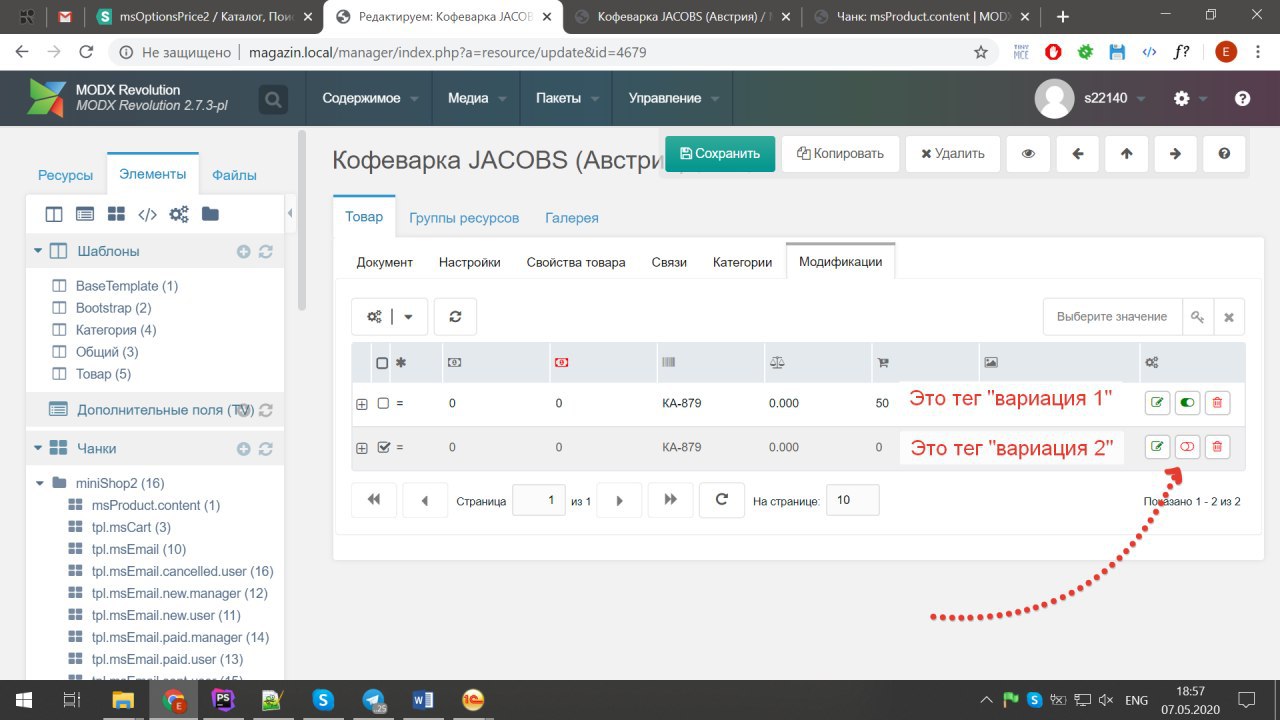This screenshot has width=1280, height=720.
Task: Open the Пакеты menu
Action: (x=566, y=98)
